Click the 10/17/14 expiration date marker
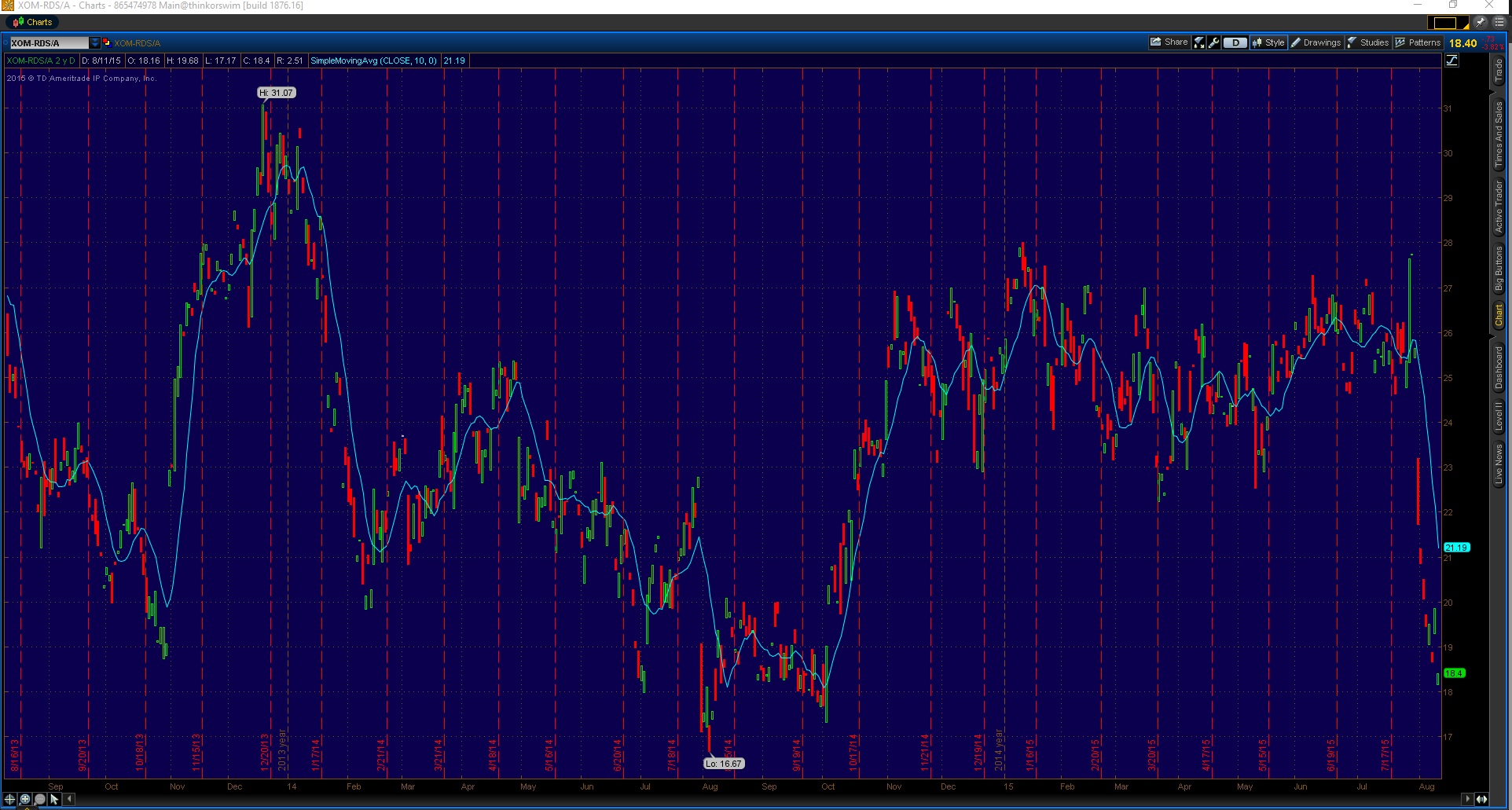 [x=853, y=753]
